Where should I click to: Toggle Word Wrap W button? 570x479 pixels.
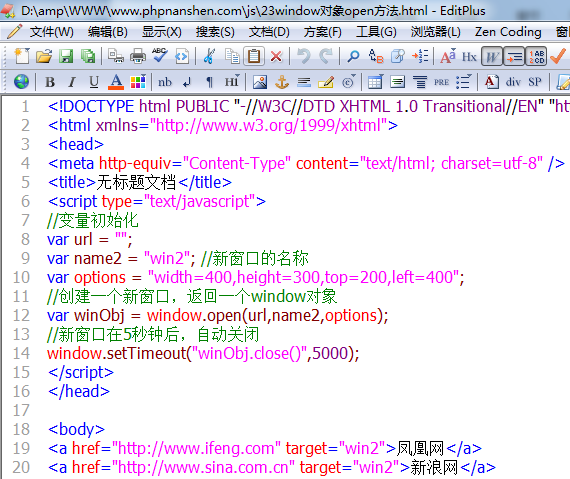point(491,56)
